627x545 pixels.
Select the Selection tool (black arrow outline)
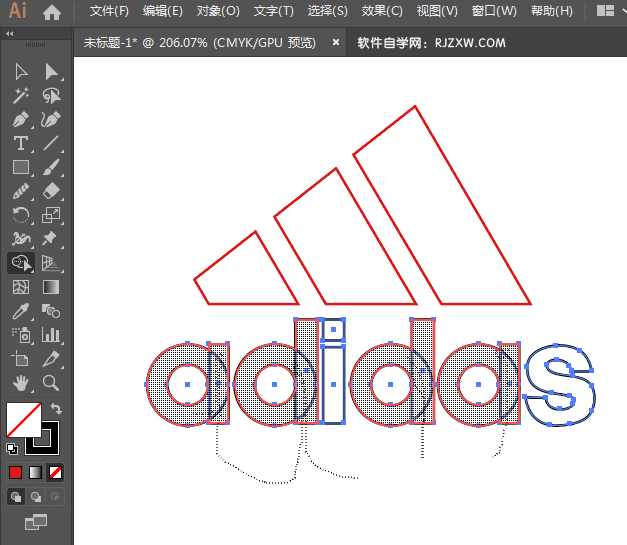pyautogui.click(x=21, y=72)
